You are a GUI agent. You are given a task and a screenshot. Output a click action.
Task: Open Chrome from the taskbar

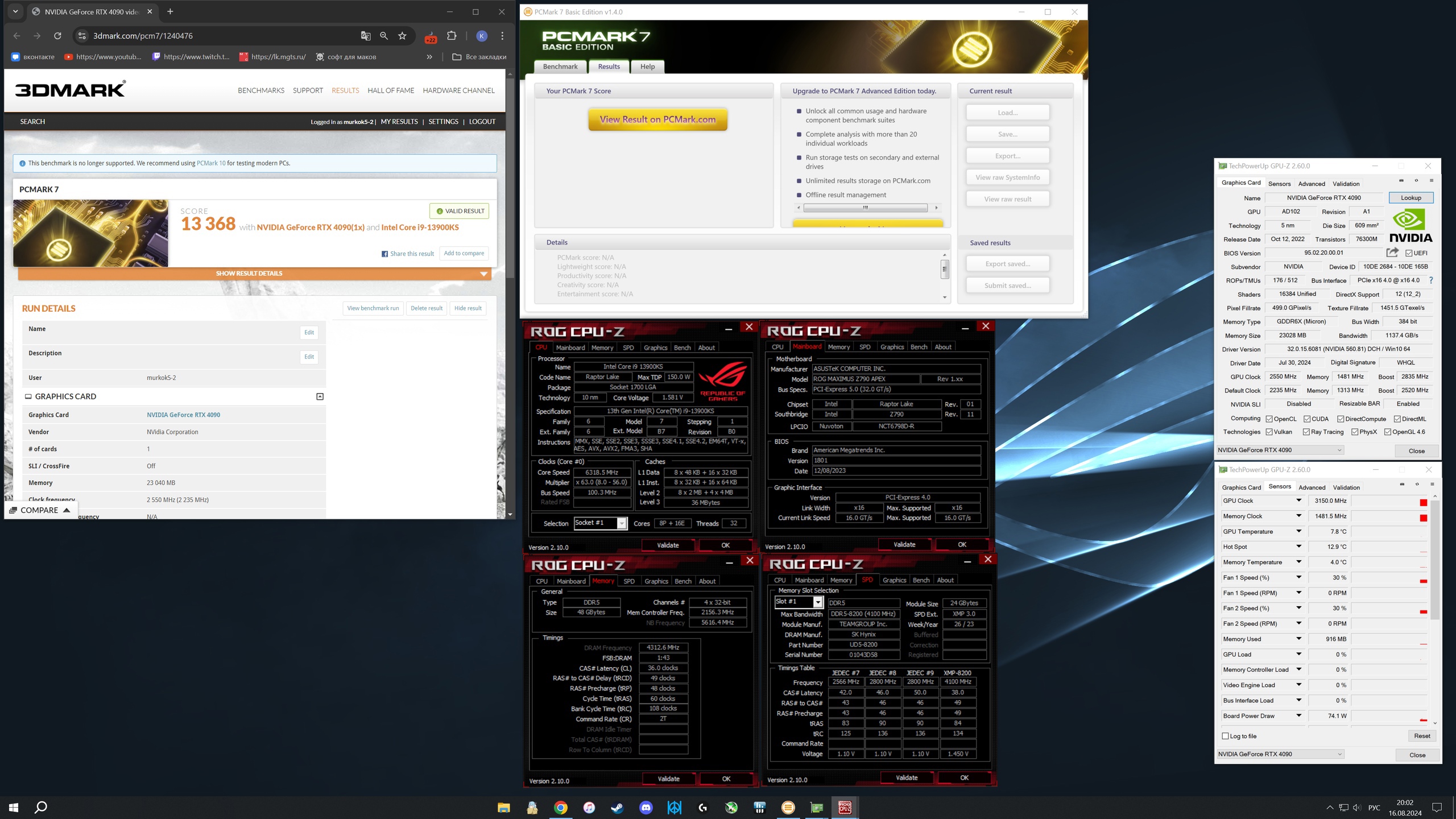[x=560, y=808]
